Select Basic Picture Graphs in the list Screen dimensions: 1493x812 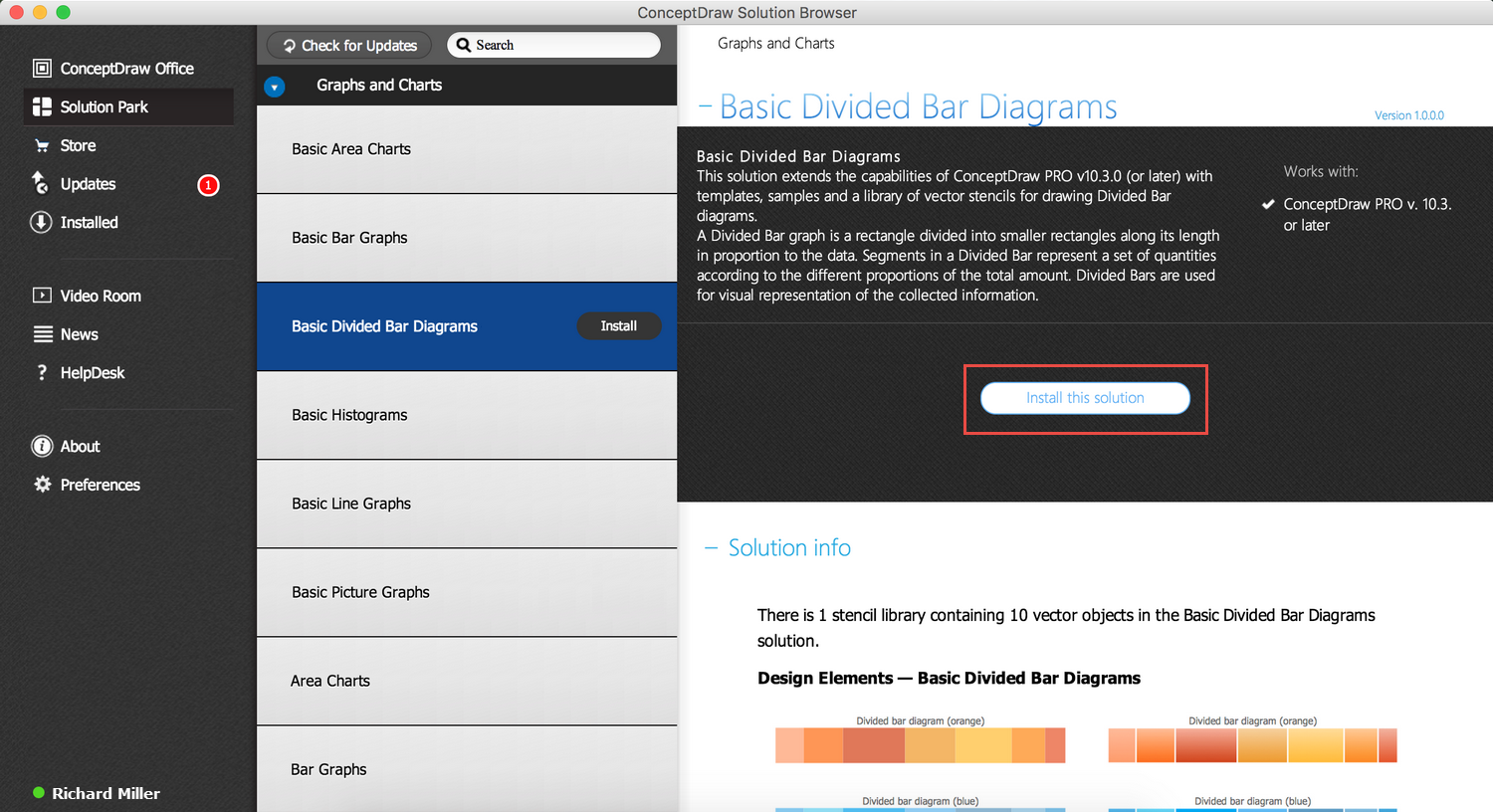click(x=467, y=592)
